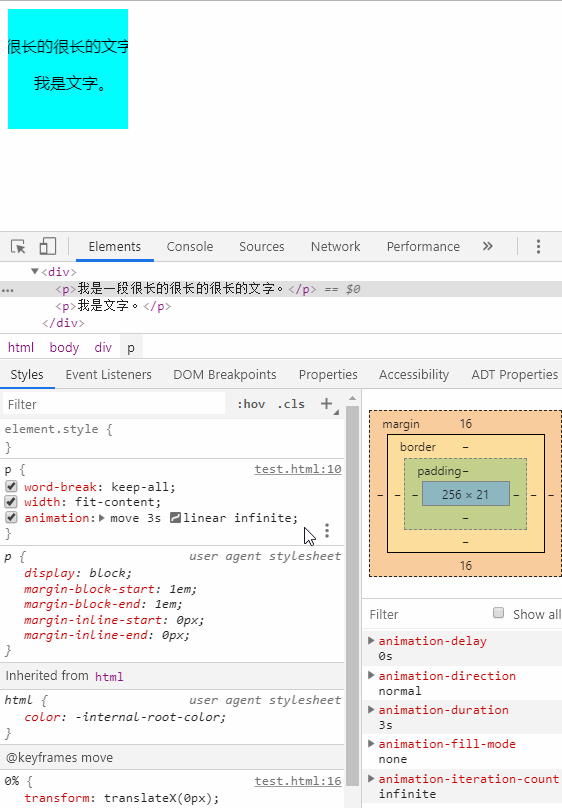Viewport: 562px width, 808px height.
Task: Click the element.style rule block
Action: pos(172,438)
